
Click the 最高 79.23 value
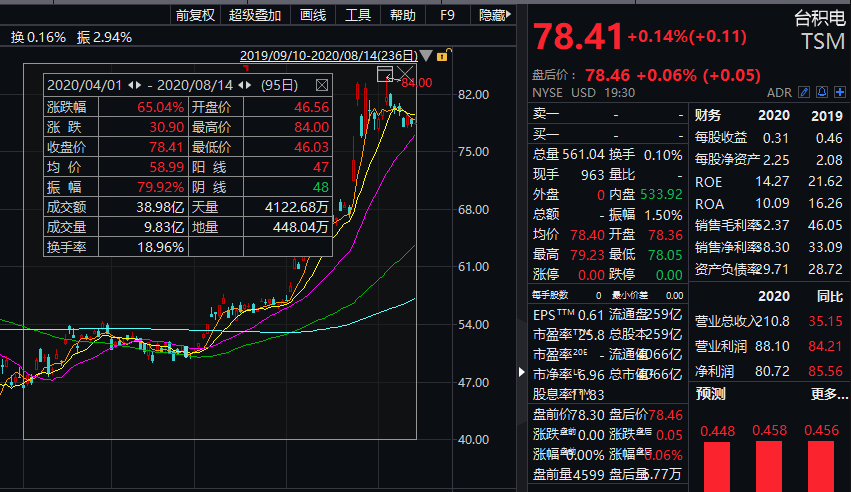(x=587, y=255)
